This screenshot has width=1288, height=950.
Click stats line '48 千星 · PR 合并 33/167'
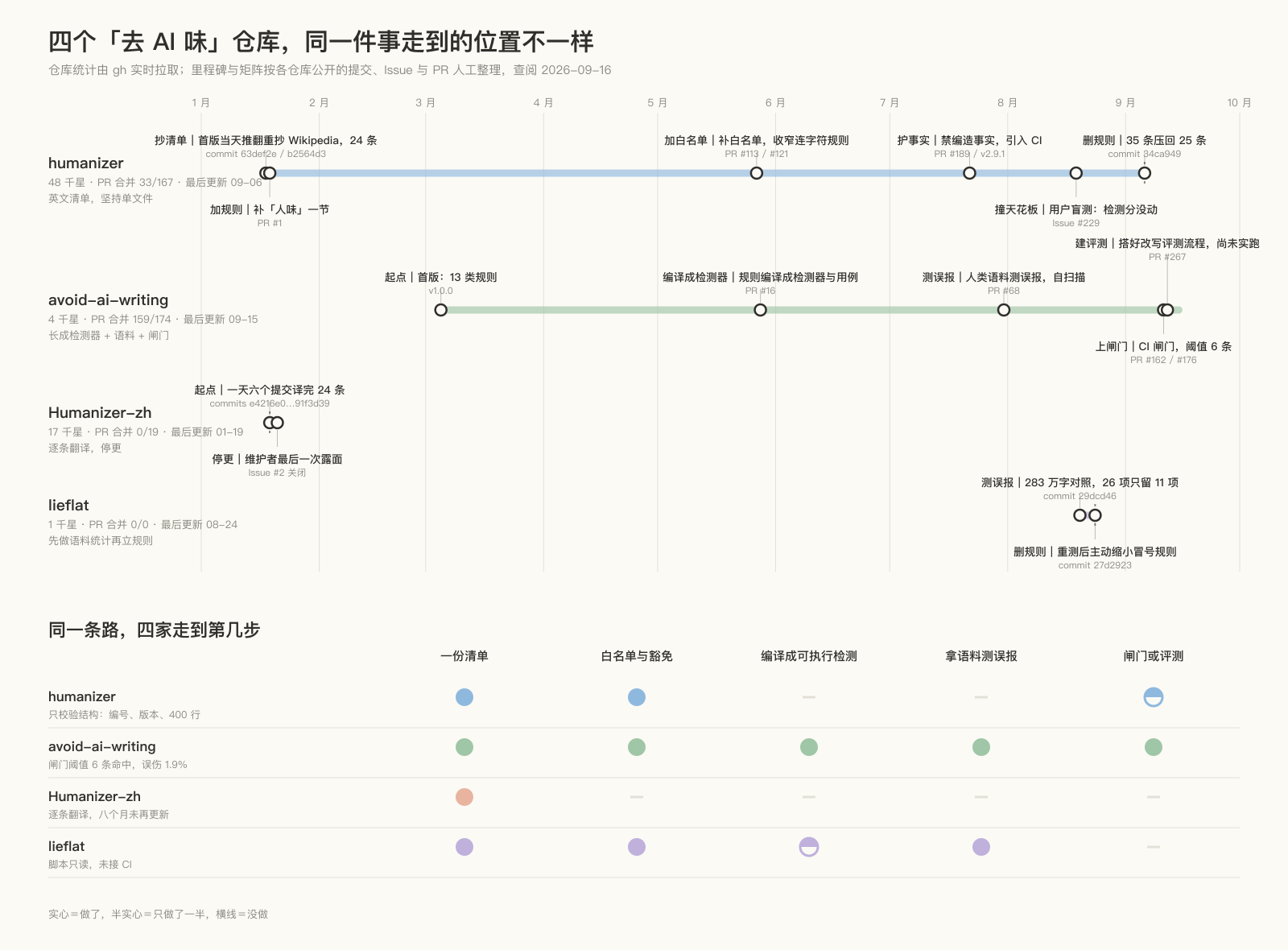click(155, 183)
